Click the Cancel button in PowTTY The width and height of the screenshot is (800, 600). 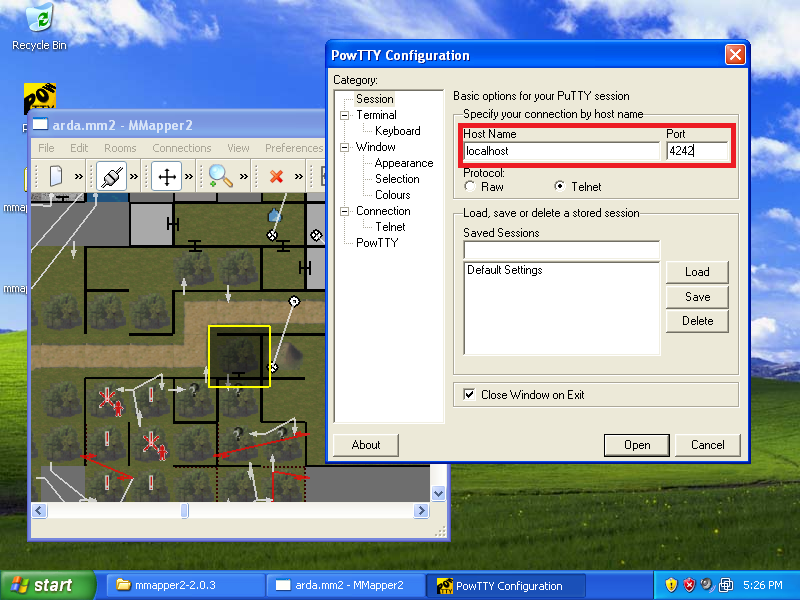click(707, 445)
